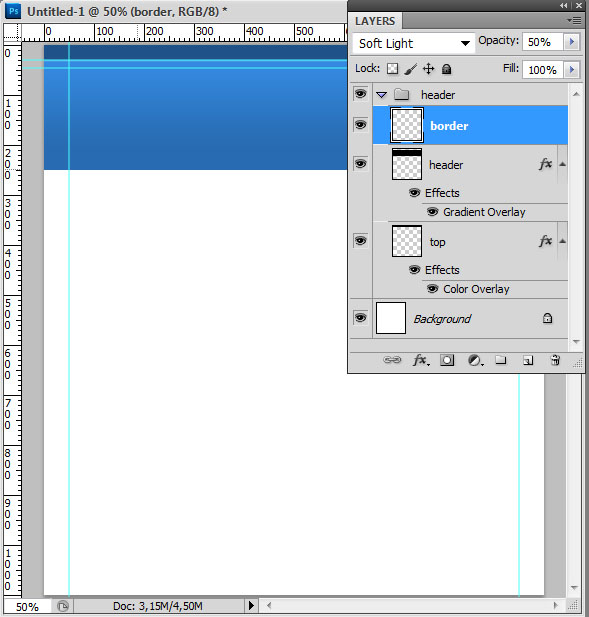589x617 pixels.
Task: Open the Soft Light blend mode dropdown
Action: (414, 43)
